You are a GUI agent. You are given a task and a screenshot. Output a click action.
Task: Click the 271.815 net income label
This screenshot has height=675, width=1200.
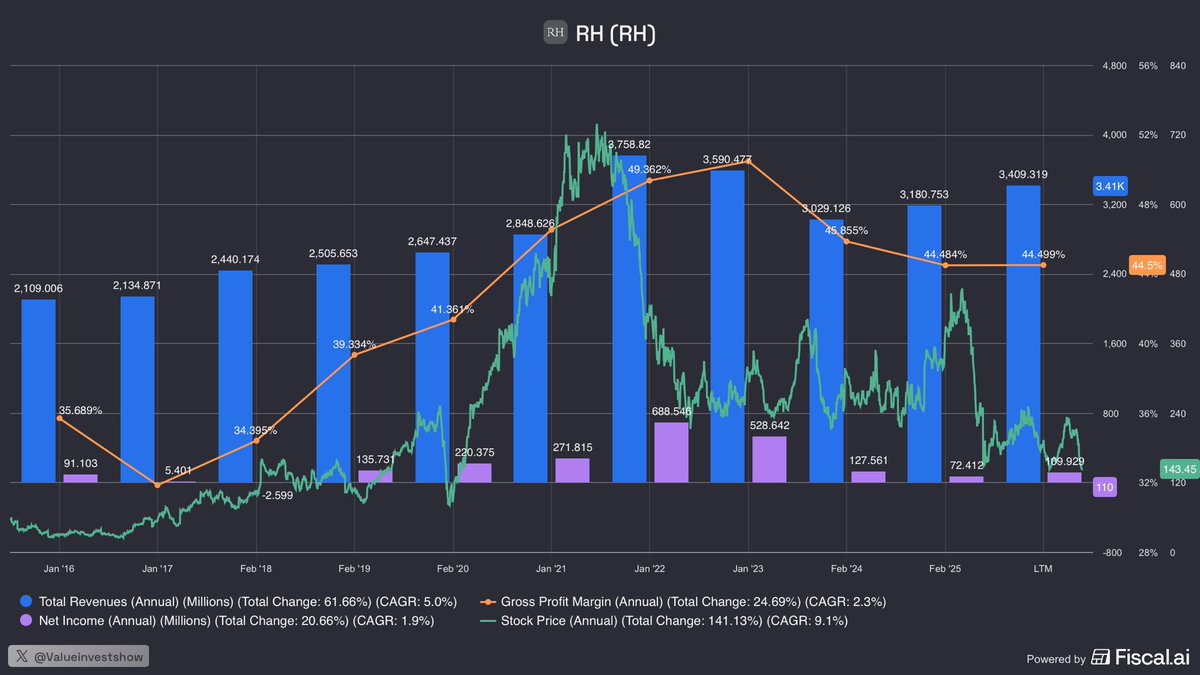pos(572,447)
